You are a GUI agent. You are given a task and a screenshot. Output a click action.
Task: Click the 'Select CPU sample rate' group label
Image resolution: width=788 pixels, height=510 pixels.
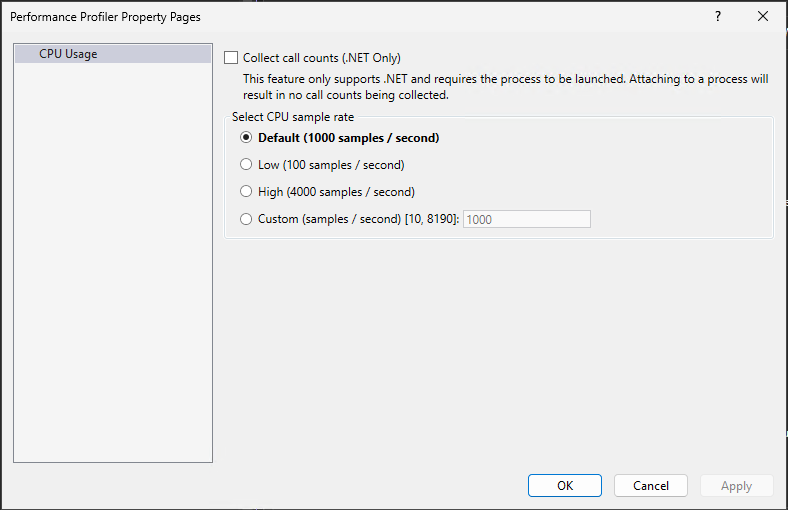pyautogui.click(x=292, y=117)
